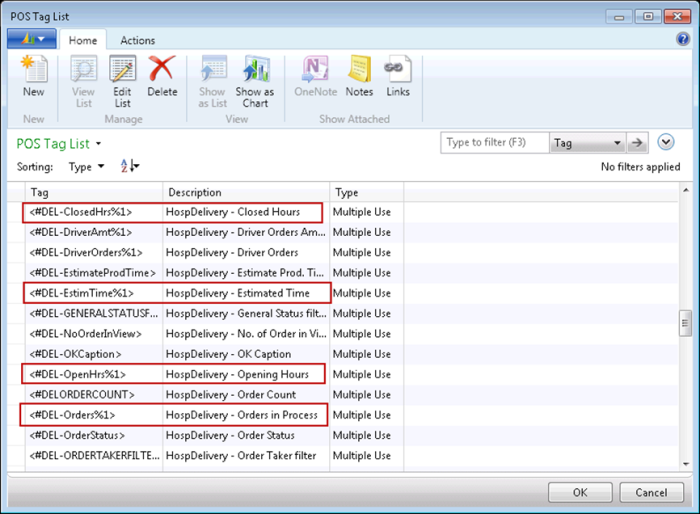Viewport: 700px width, 514px height.
Task: Select the Home ribbon tab
Action: [82, 40]
